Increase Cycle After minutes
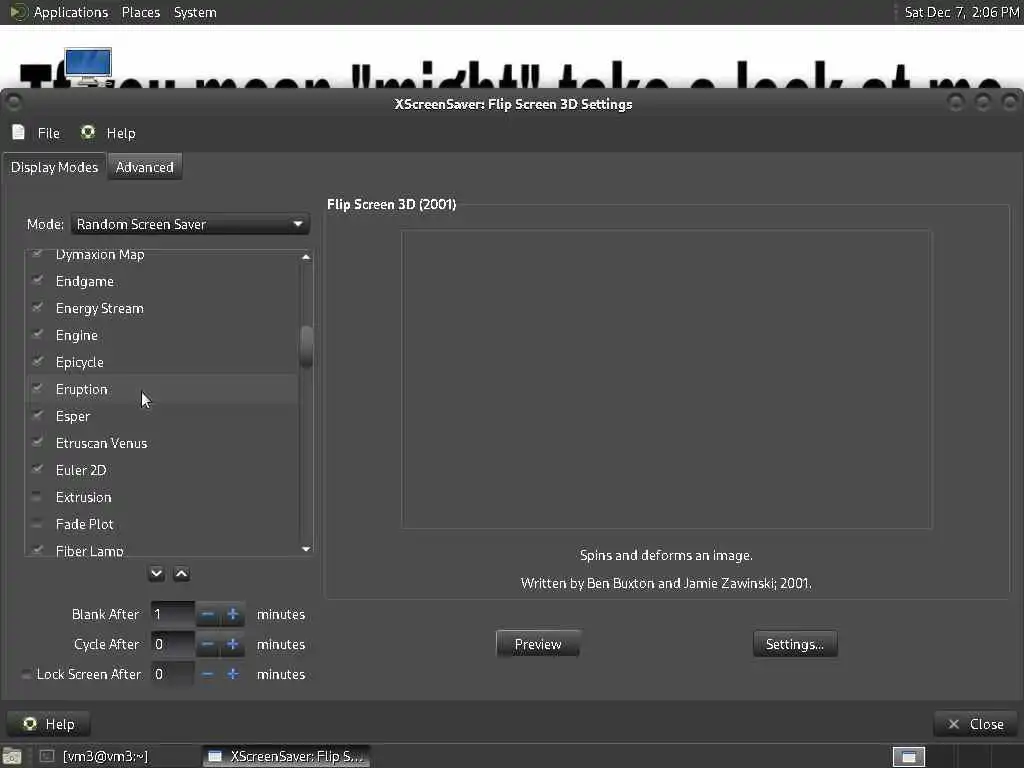This screenshot has width=1024, height=768. click(x=232, y=644)
